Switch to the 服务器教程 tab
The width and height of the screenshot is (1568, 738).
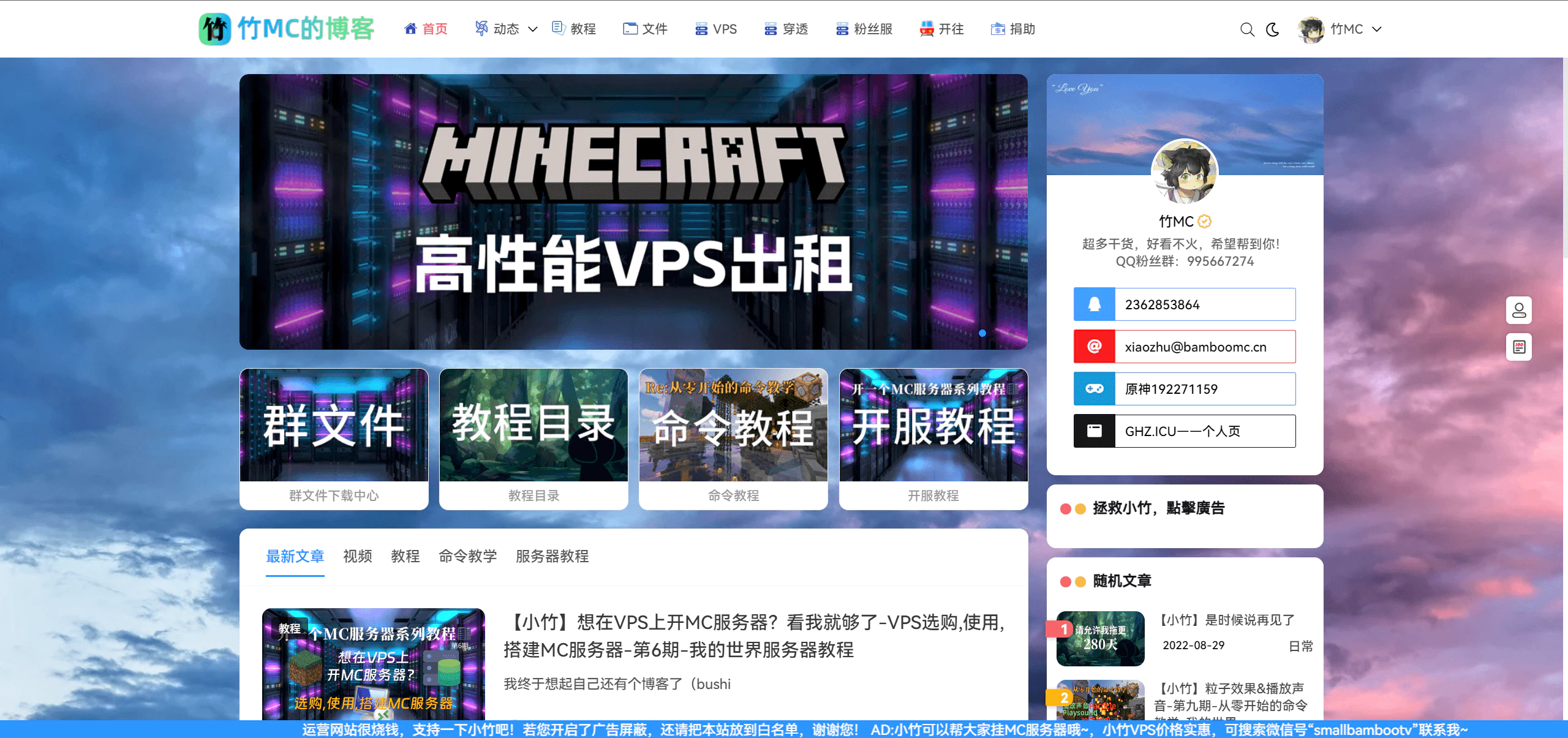point(552,556)
